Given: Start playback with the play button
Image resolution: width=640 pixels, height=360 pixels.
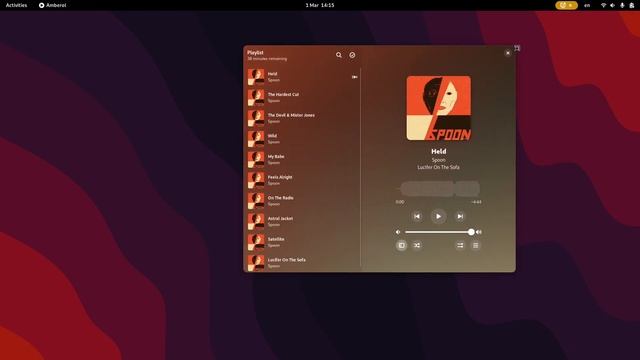Looking at the screenshot, I should (438, 216).
